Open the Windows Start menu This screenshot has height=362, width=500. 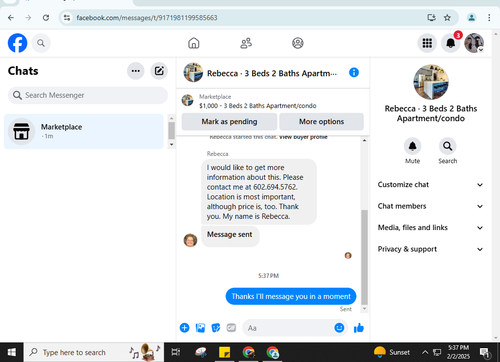12,352
